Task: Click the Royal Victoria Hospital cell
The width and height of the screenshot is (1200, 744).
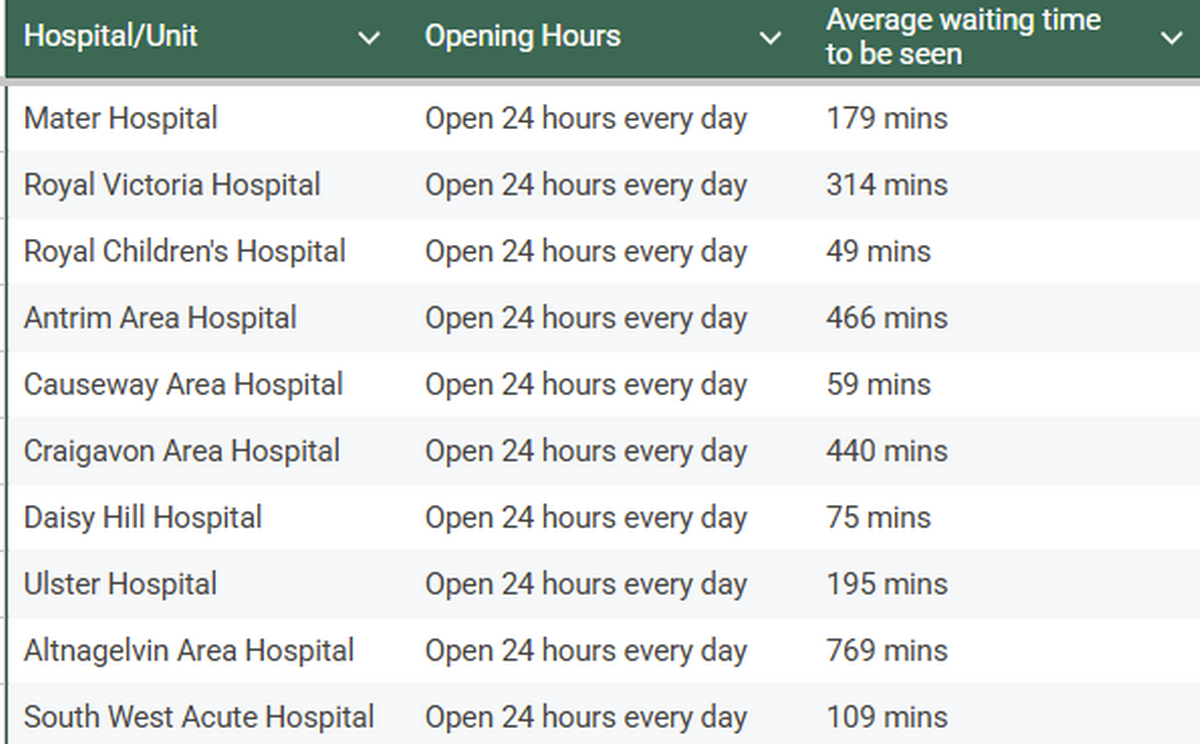Action: click(x=172, y=185)
